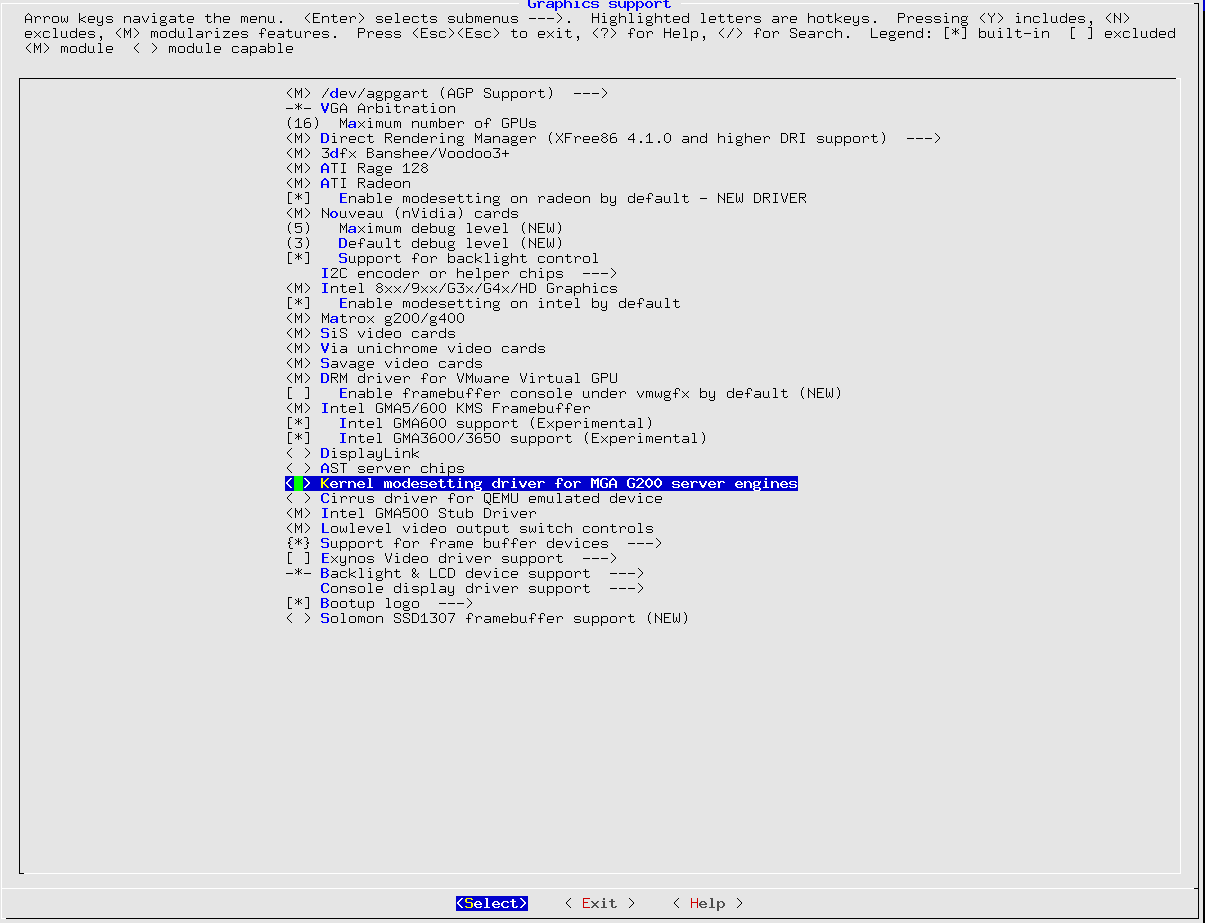Open Console display driver support submenu
The width and height of the screenshot is (1205, 923).
483,588
